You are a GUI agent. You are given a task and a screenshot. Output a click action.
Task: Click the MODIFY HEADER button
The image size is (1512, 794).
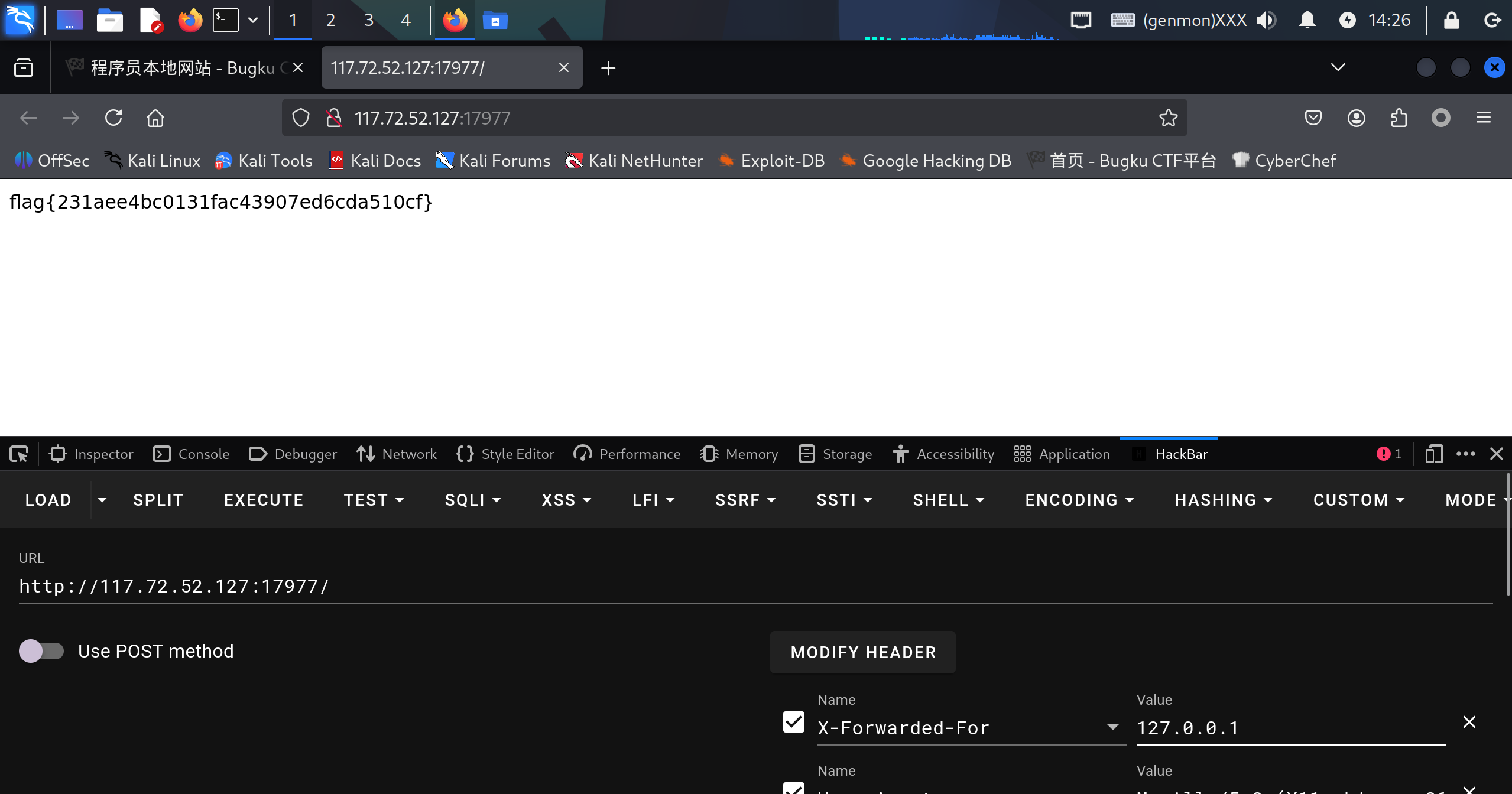coord(862,652)
